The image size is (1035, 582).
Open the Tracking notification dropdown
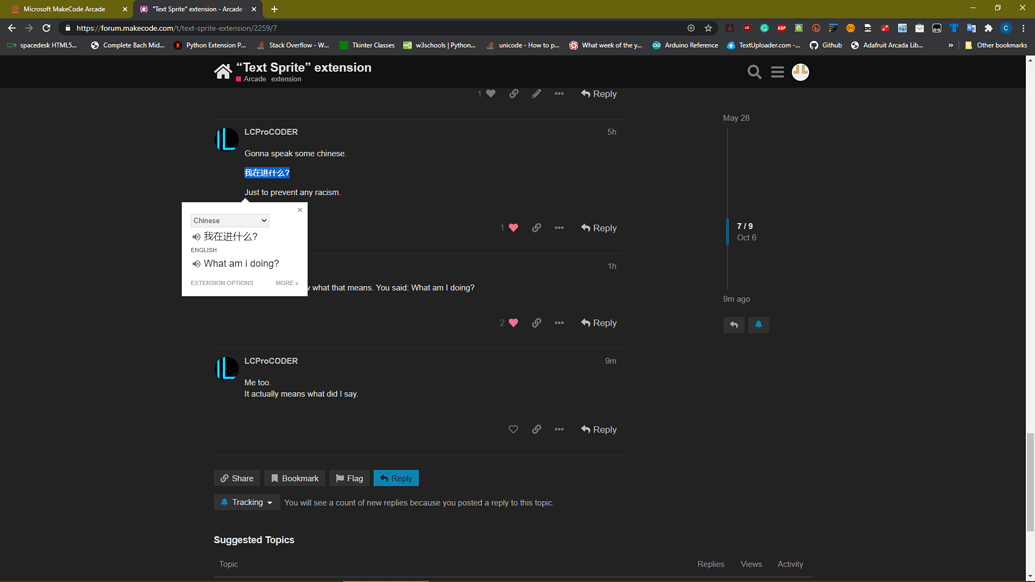coord(246,502)
